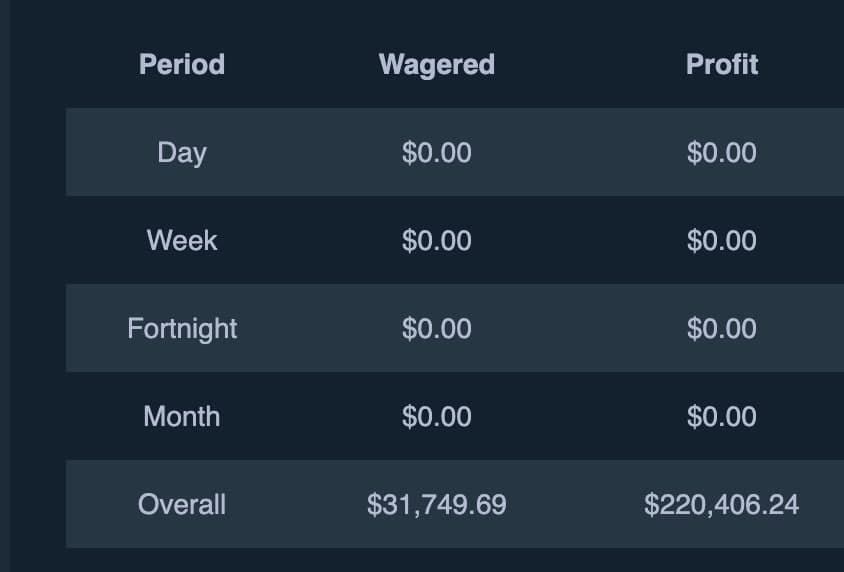The image size is (844, 572).
Task: Click empty space left of Overall label
Action: point(95,505)
